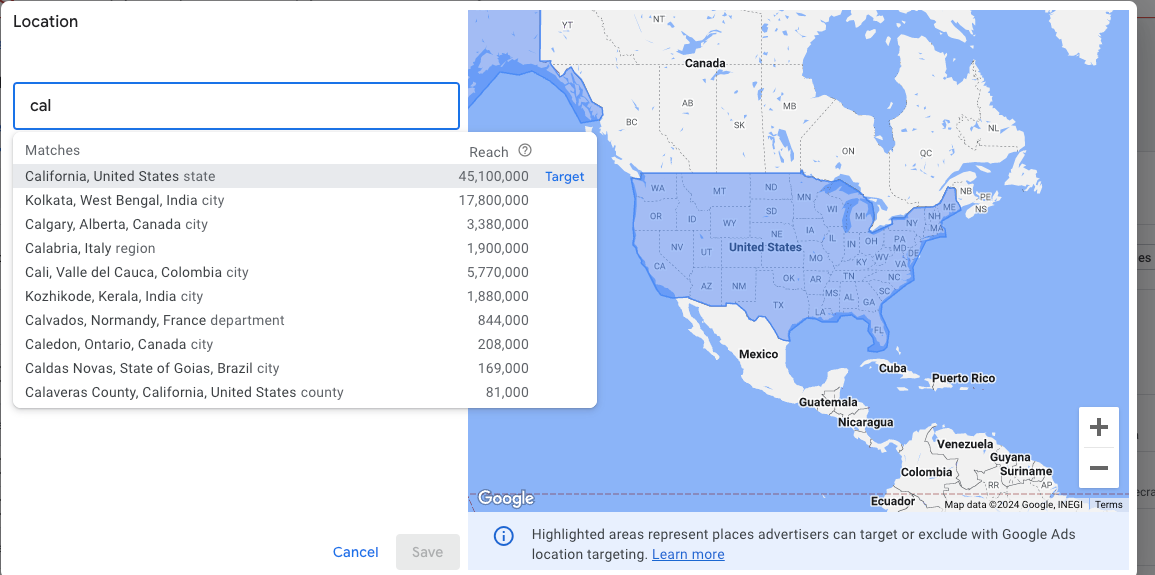1155x575 pixels.
Task: Click the 17,800,000 reach value
Action: pyautogui.click(x=494, y=200)
